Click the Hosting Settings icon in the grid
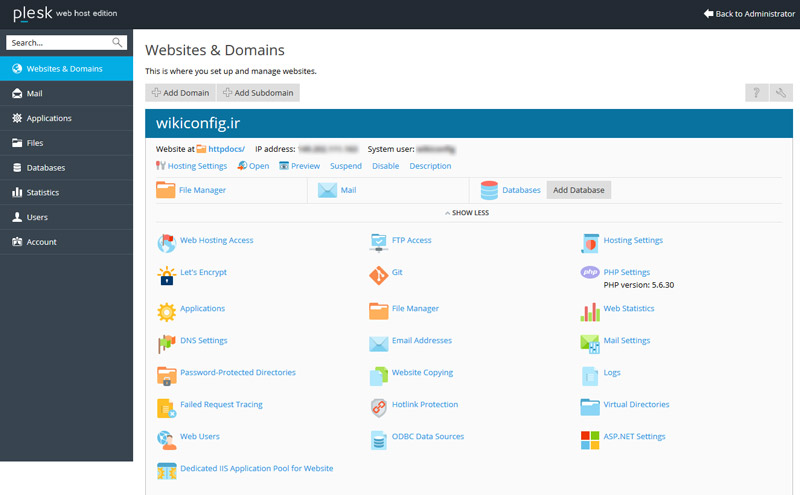This screenshot has width=800, height=495. click(x=590, y=243)
